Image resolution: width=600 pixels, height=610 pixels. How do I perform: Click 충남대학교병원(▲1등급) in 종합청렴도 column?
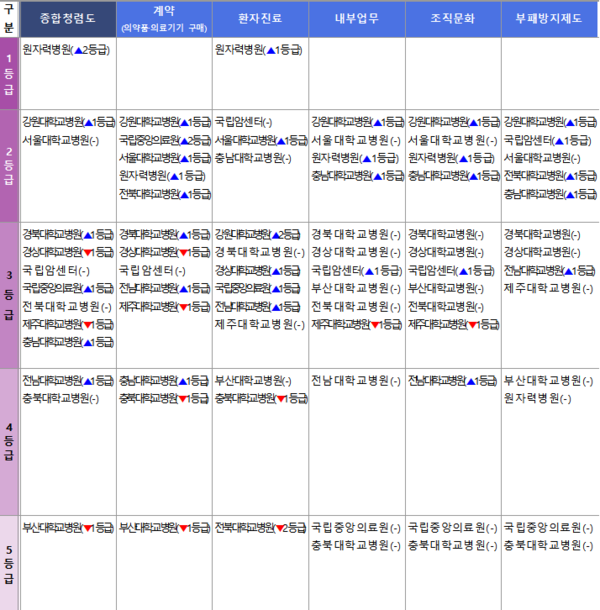pyautogui.click(x=68, y=342)
